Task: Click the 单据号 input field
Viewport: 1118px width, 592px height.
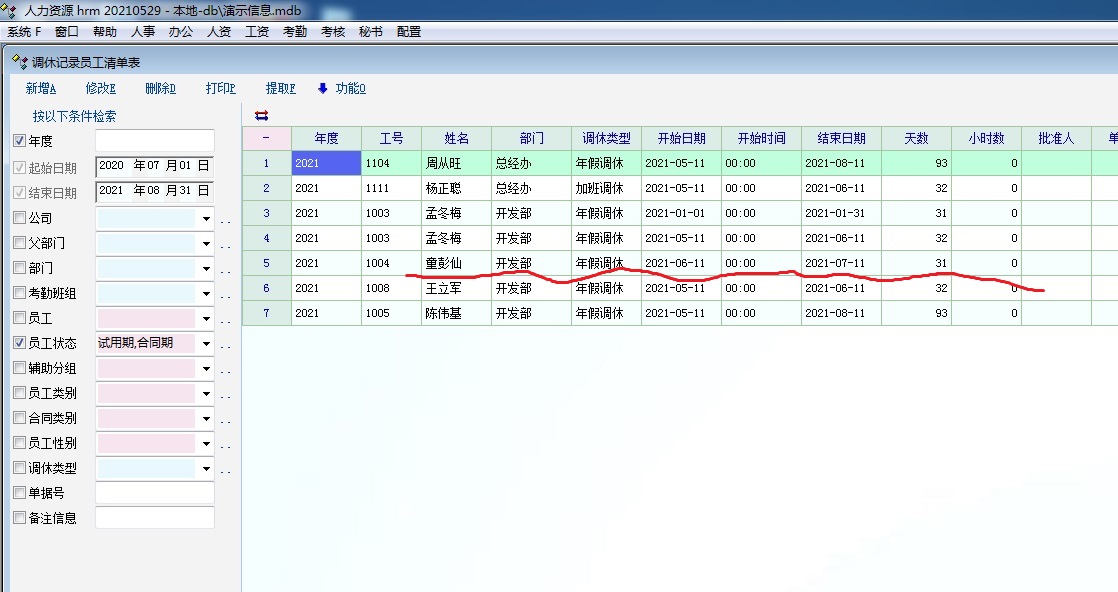Action: [x=154, y=493]
